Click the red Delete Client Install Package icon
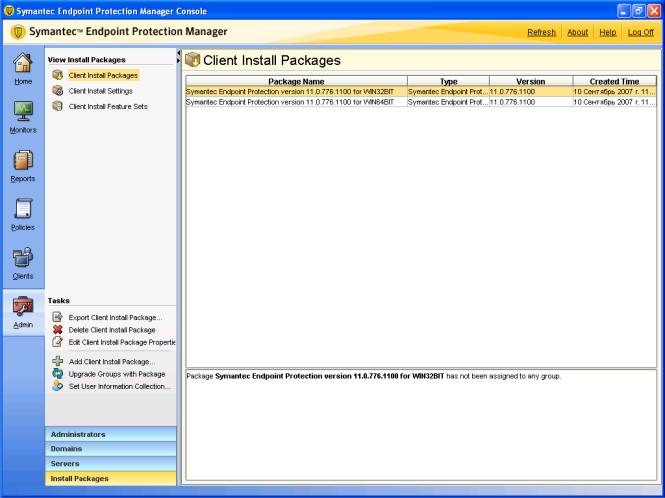Image resolution: width=665 pixels, height=498 pixels. click(x=57, y=330)
